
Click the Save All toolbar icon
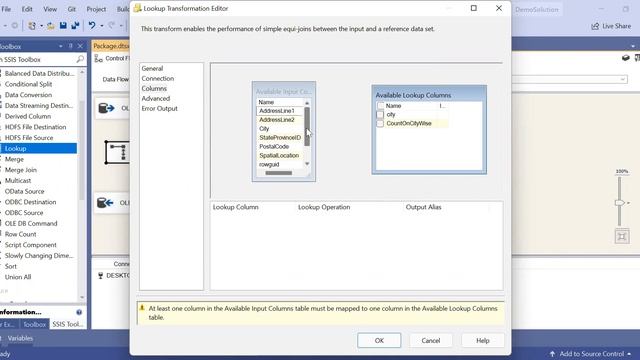75,26
